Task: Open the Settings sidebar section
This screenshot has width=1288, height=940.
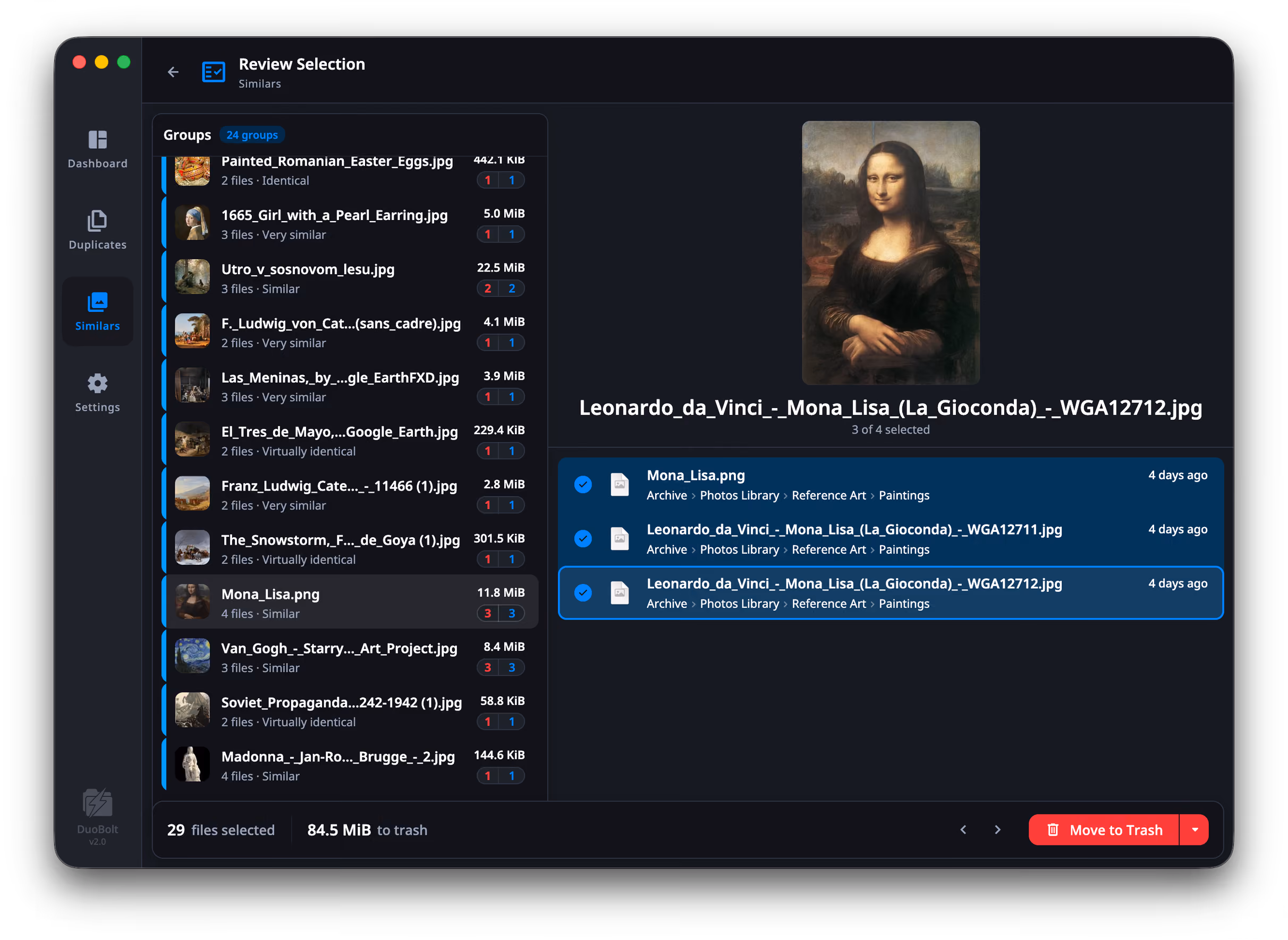Action: click(x=97, y=393)
